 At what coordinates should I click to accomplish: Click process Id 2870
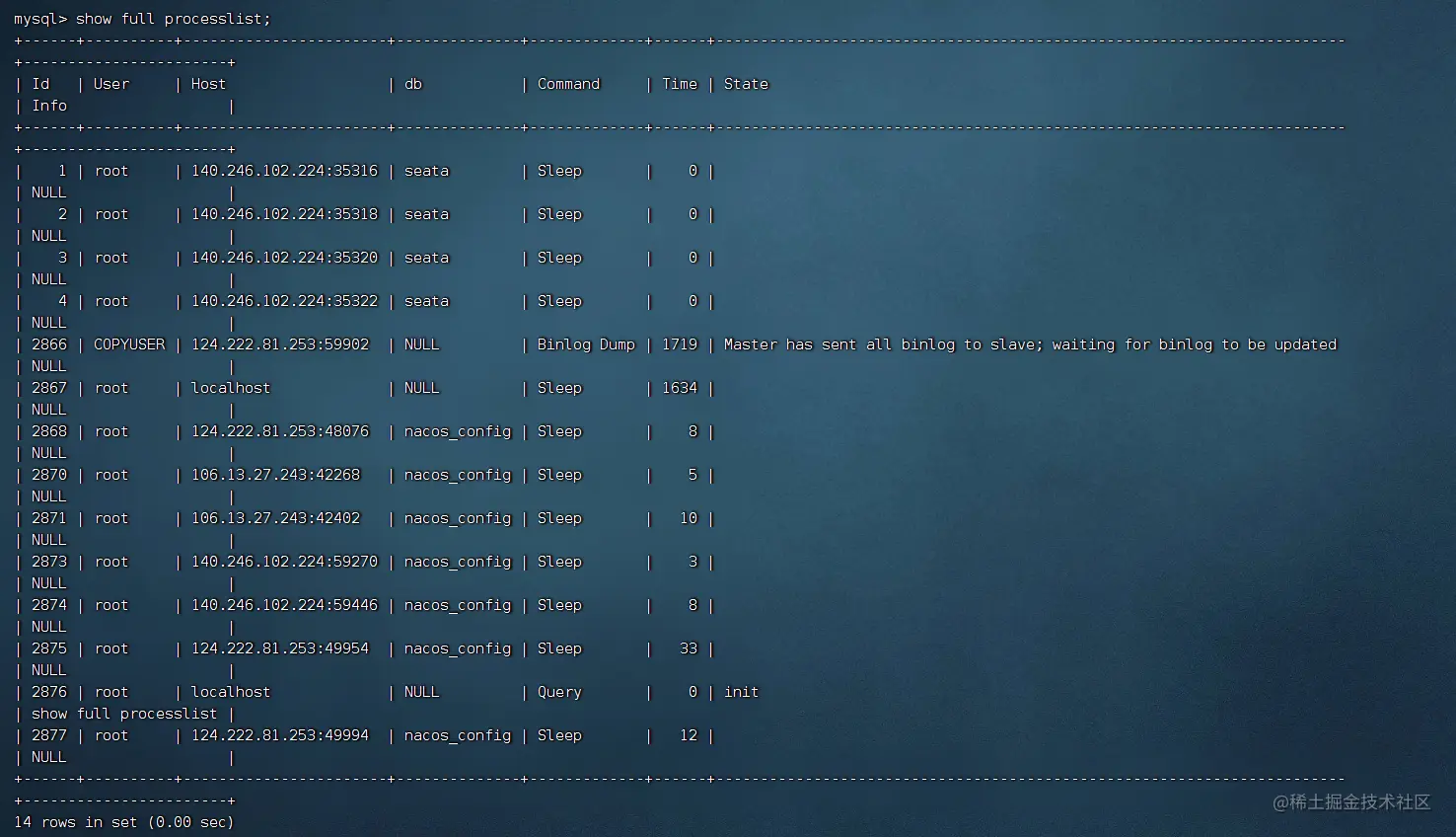tap(49, 475)
